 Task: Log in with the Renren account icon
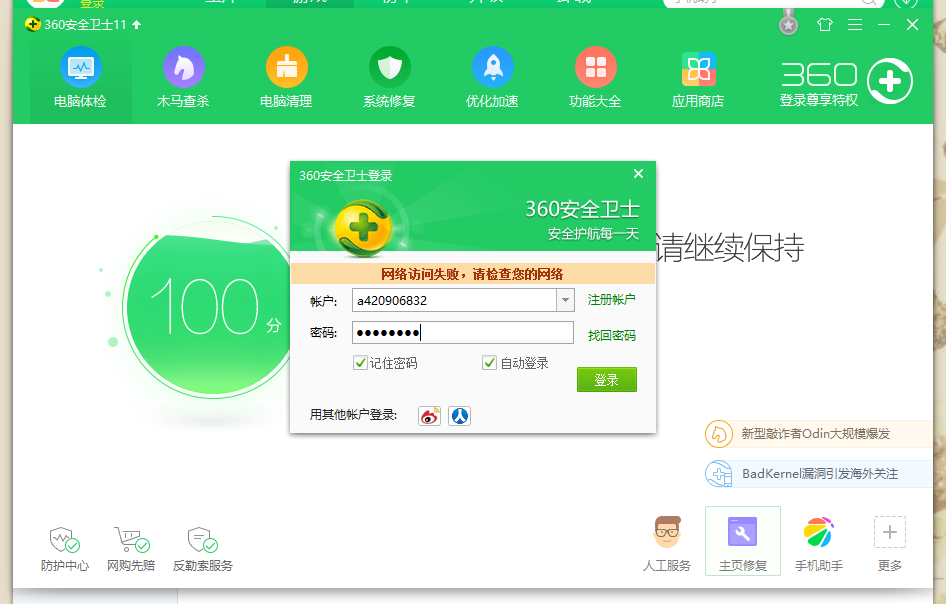tap(460, 416)
